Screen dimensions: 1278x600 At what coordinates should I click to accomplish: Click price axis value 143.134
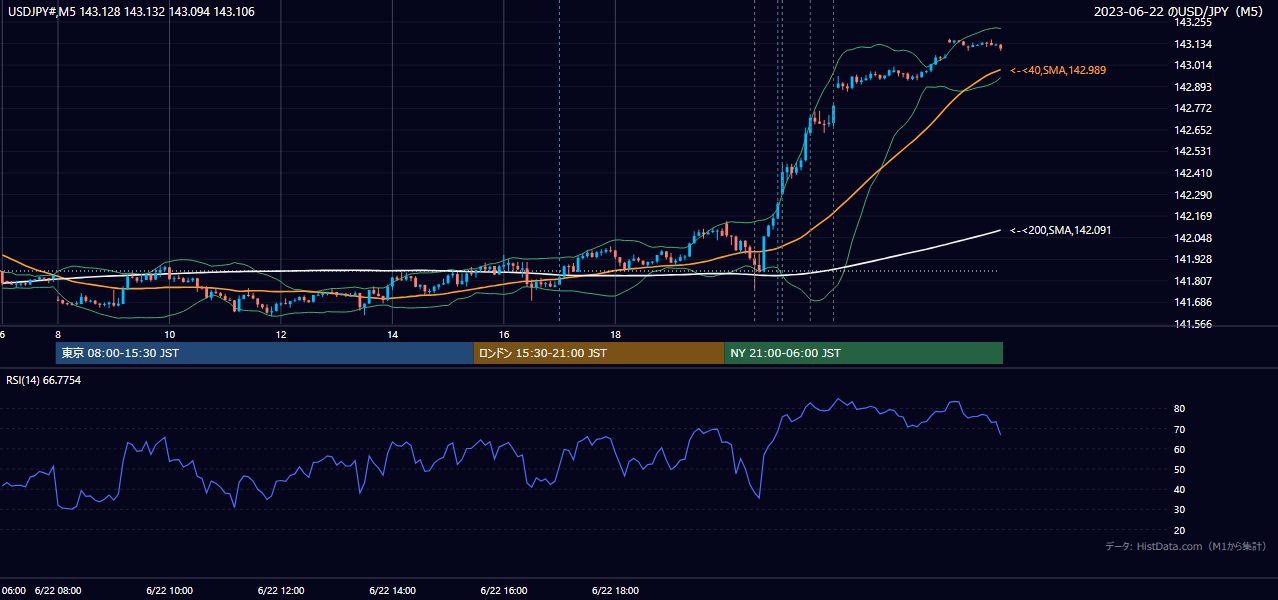pos(1193,44)
